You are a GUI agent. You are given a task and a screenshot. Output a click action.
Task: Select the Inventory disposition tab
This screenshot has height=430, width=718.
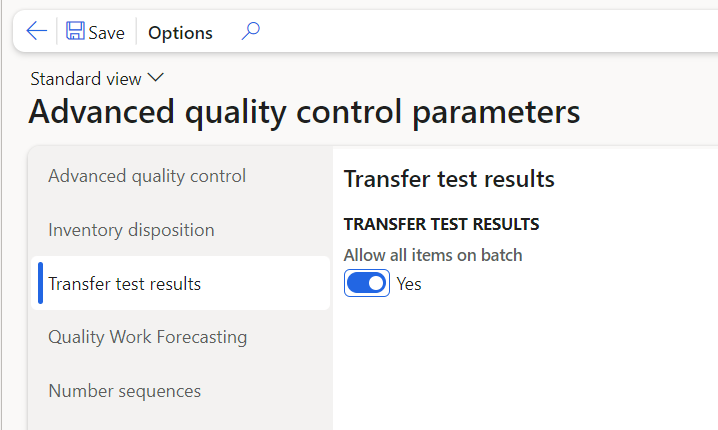(131, 230)
